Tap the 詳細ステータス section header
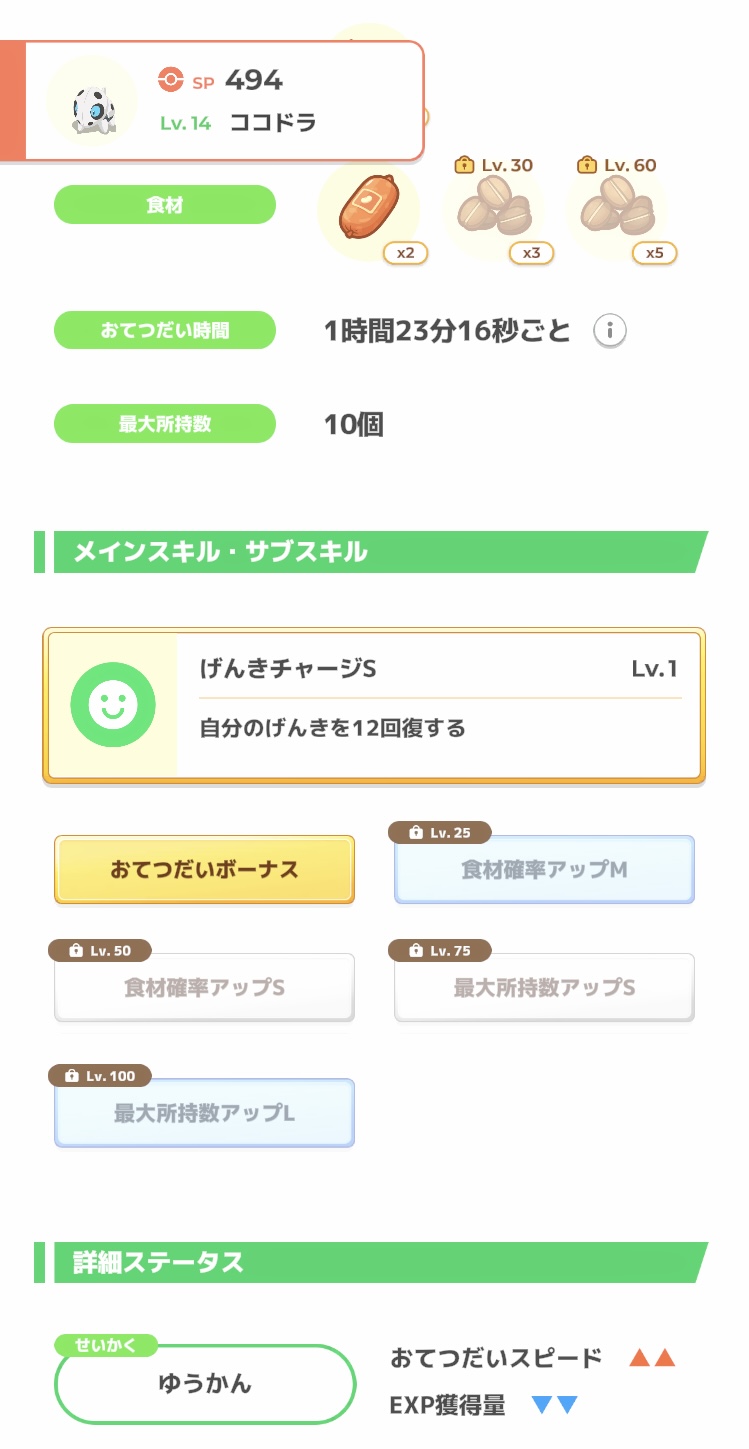 point(370,1262)
